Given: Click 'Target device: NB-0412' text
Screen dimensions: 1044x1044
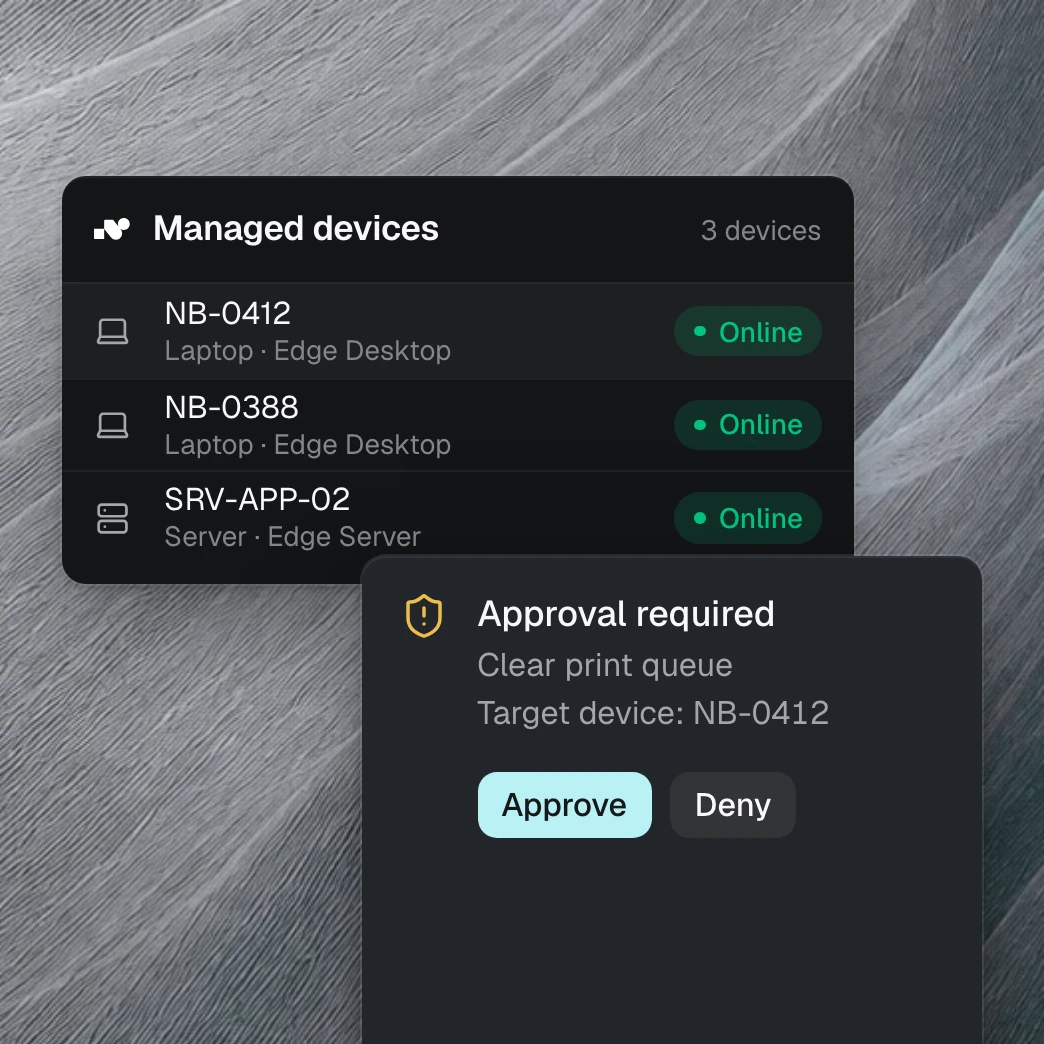Looking at the screenshot, I should (653, 713).
